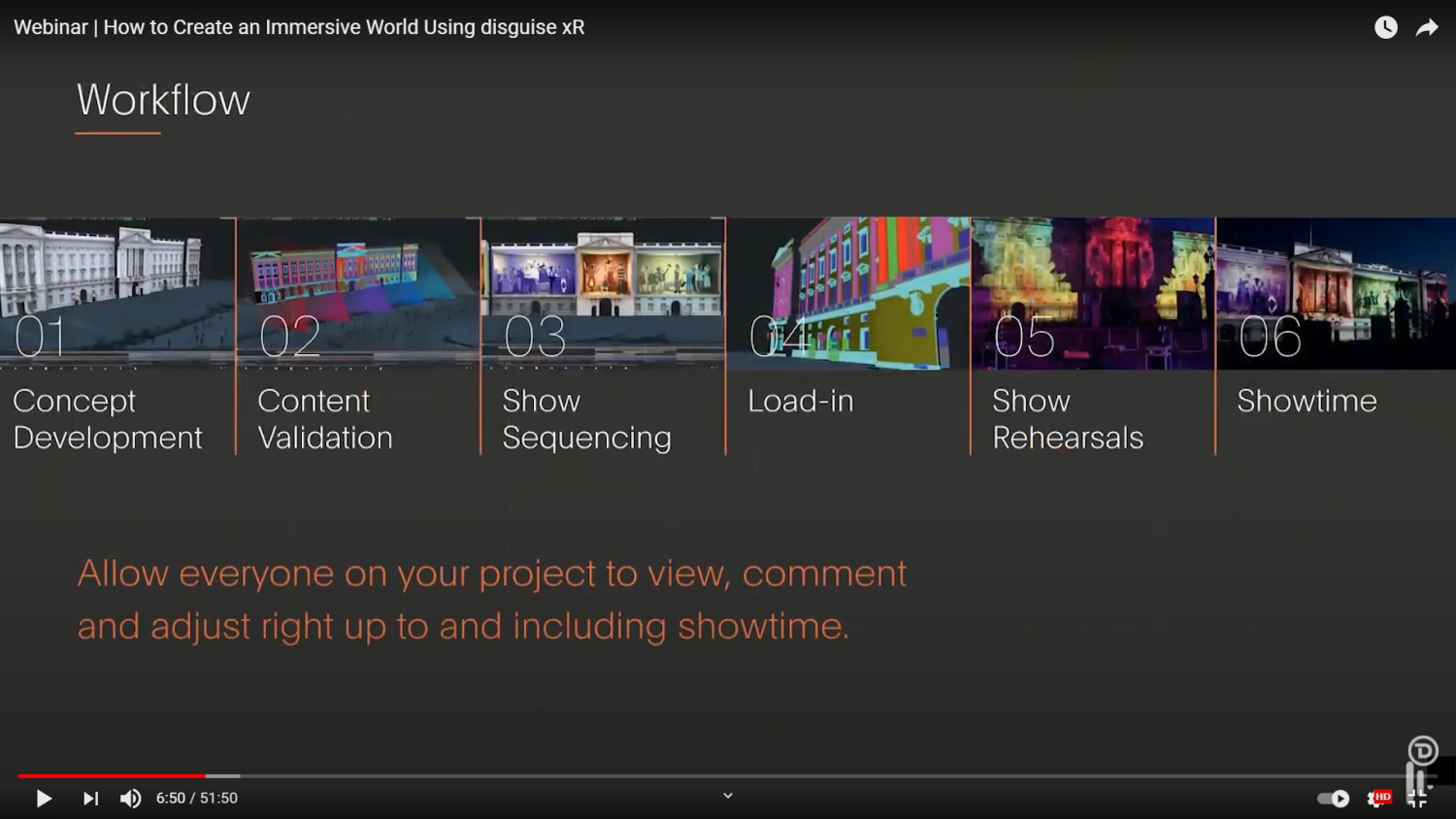This screenshot has height=819, width=1456.
Task: Play the webinar video
Action: coord(44,799)
